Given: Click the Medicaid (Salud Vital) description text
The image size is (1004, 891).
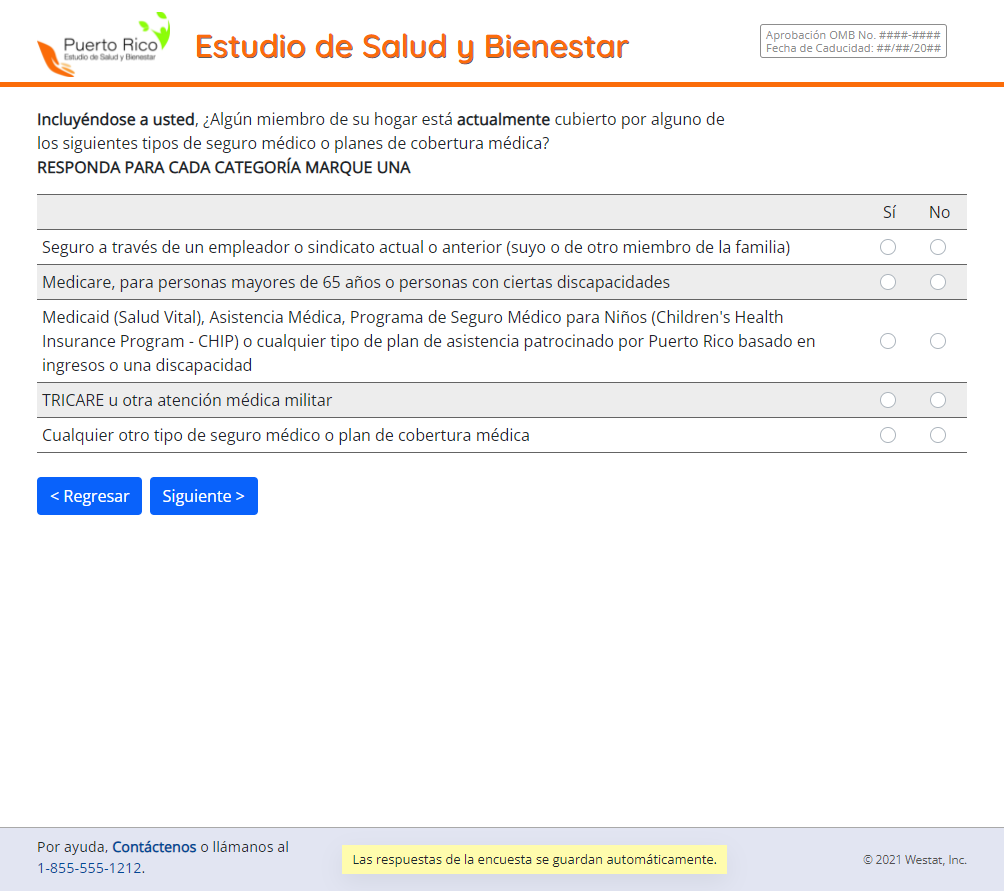Looking at the screenshot, I should tap(428, 341).
